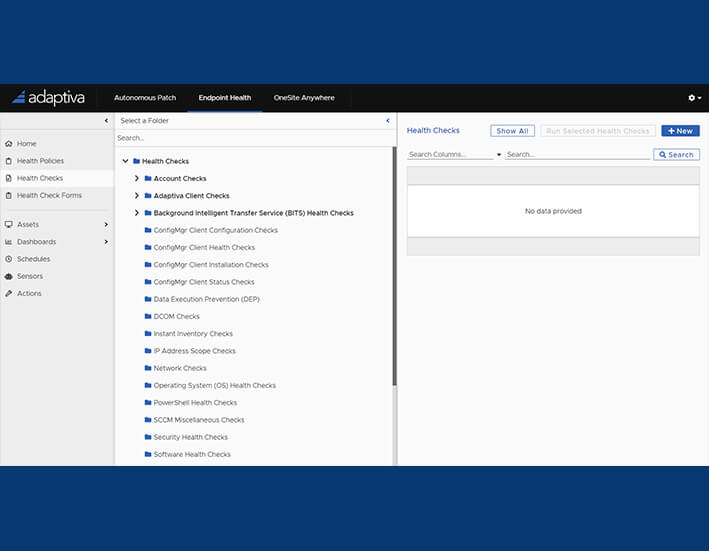This screenshot has width=709, height=551.
Task: Go to Schedules in the sidebar
Action: point(33,259)
